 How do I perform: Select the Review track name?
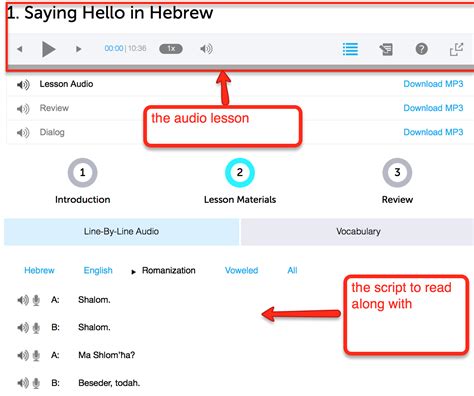coord(54,108)
